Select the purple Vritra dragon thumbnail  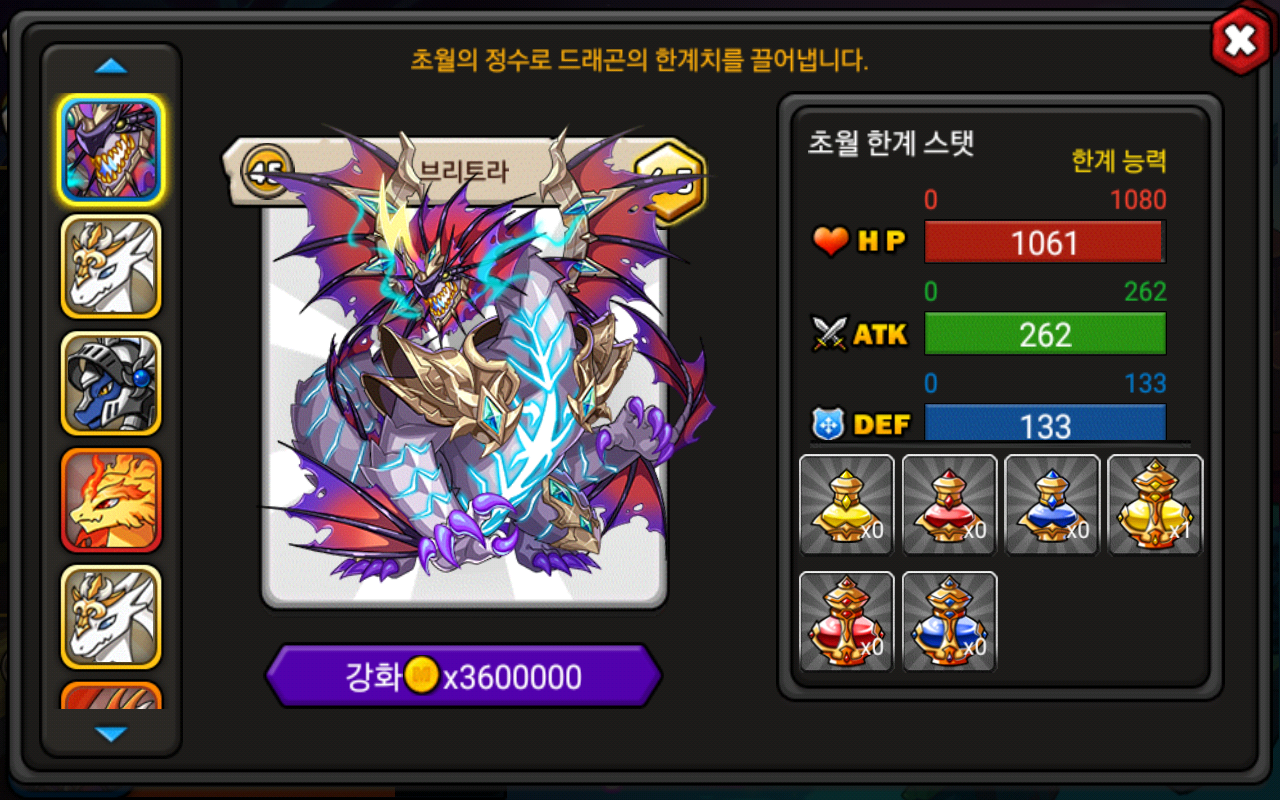pyautogui.click(x=111, y=149)
